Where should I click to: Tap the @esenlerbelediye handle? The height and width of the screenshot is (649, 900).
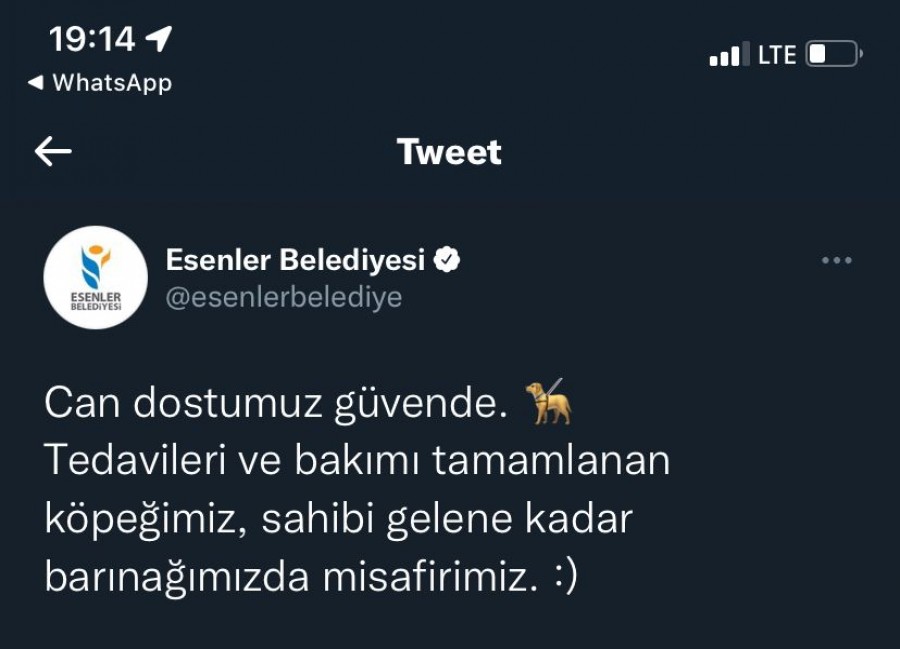coord(283,298)
